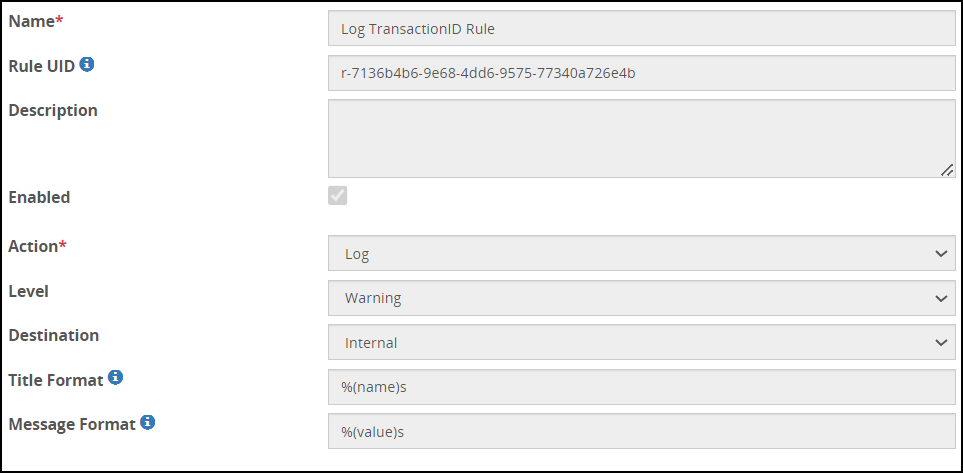Image resolution: width=963 pixels, height=473 pixels.
Task: Click the Enabled label text
Action: (39, 197)
